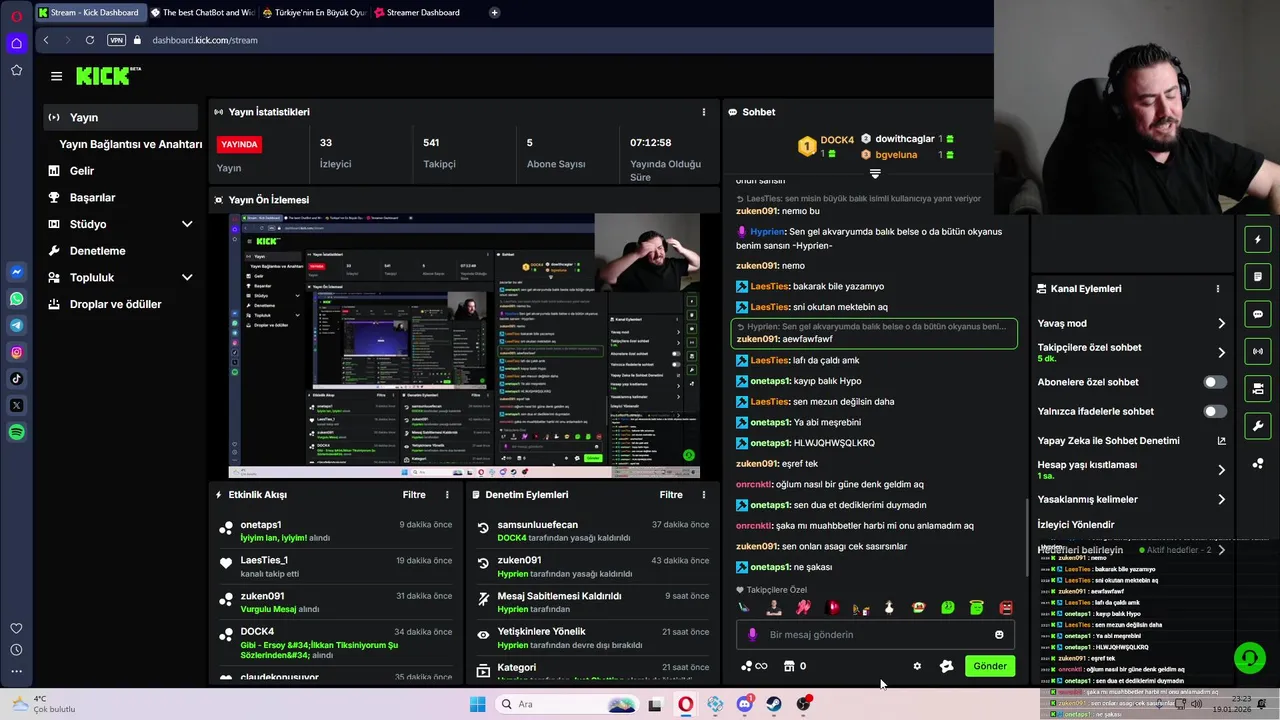Viewport: 1280px width, 720px height.
Task: Open Denetim Eylemleri three-dot menu
Action: coord(703,495)
